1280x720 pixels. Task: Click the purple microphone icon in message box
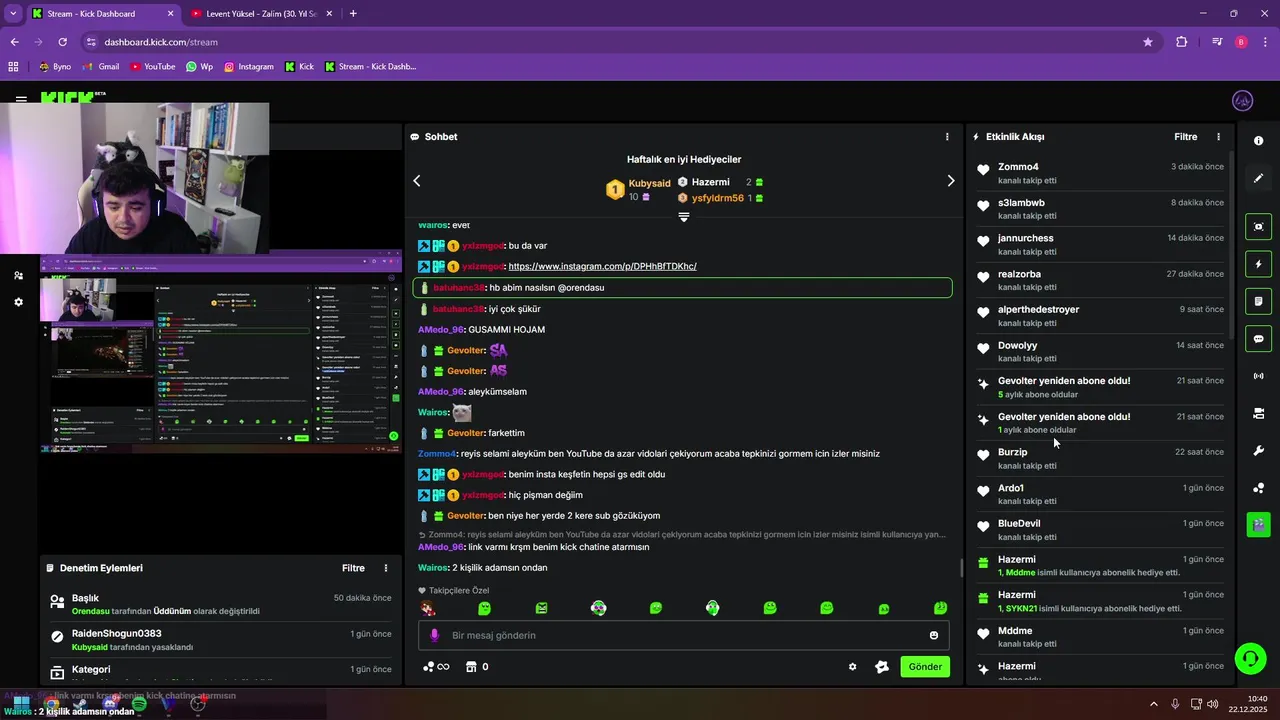pyautogui.click(x=434, y=635)
